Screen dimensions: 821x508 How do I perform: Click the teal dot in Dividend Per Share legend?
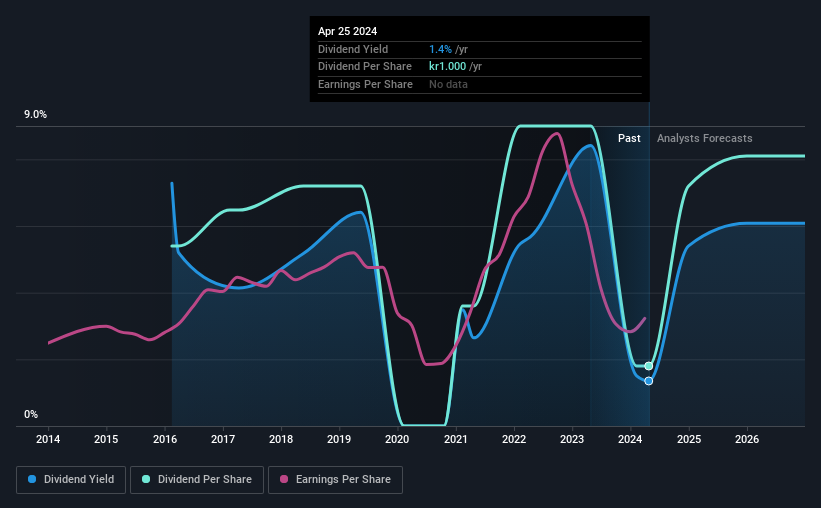(x=146, y=479)
